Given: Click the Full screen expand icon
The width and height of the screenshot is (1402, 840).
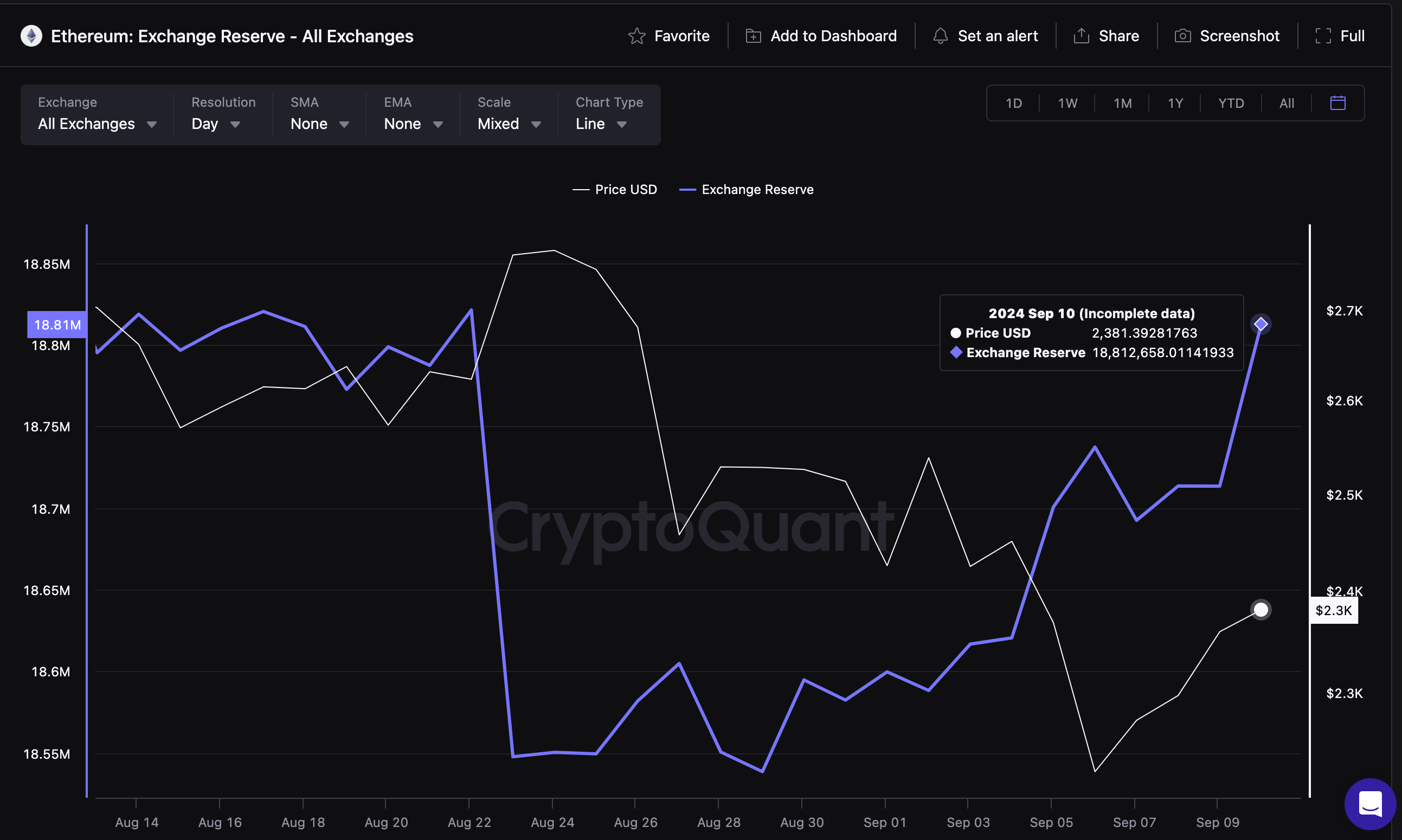Looking at the screenshot, I should (1323, 36).
